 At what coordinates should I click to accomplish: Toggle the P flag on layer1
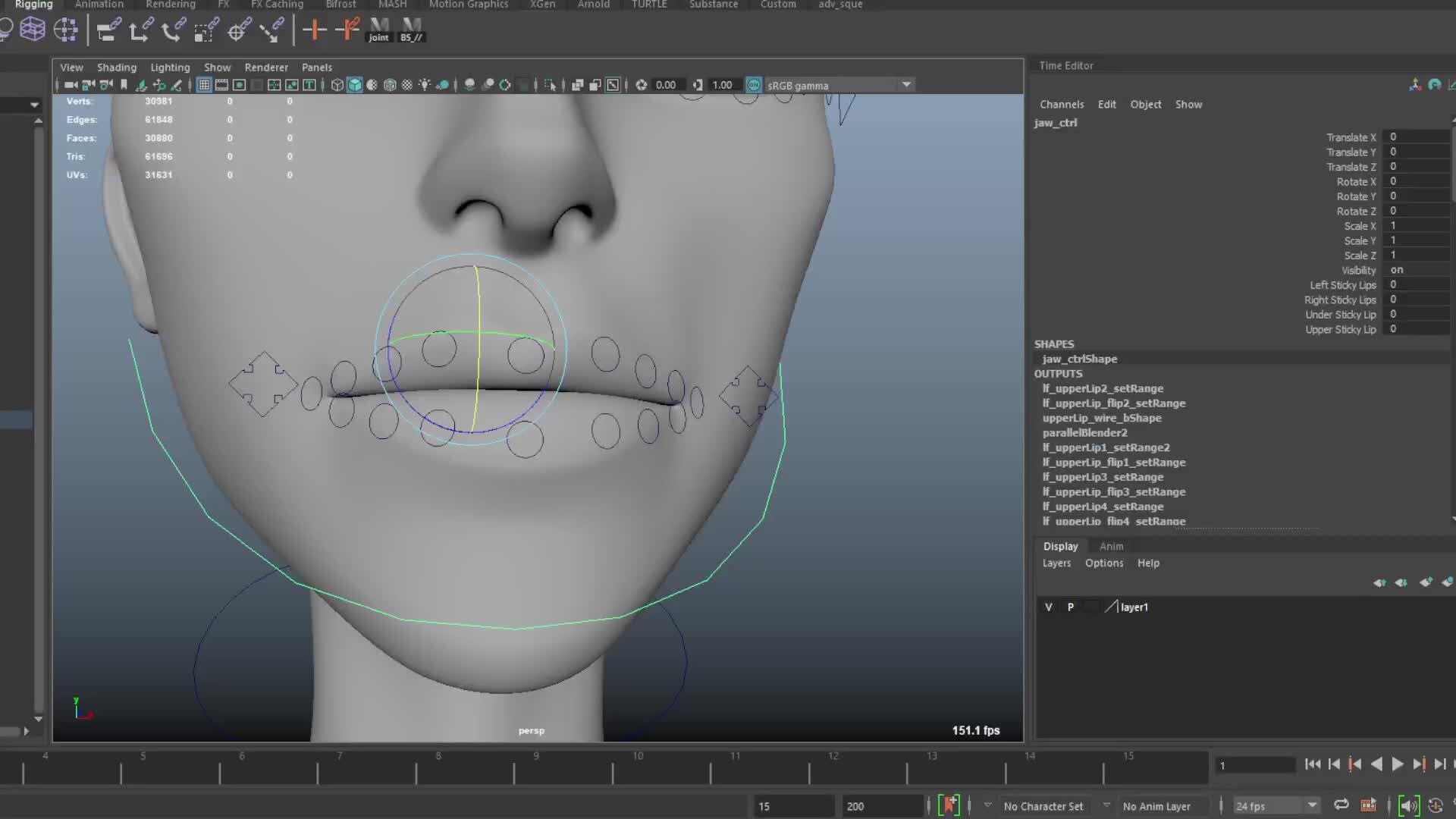1071,607
